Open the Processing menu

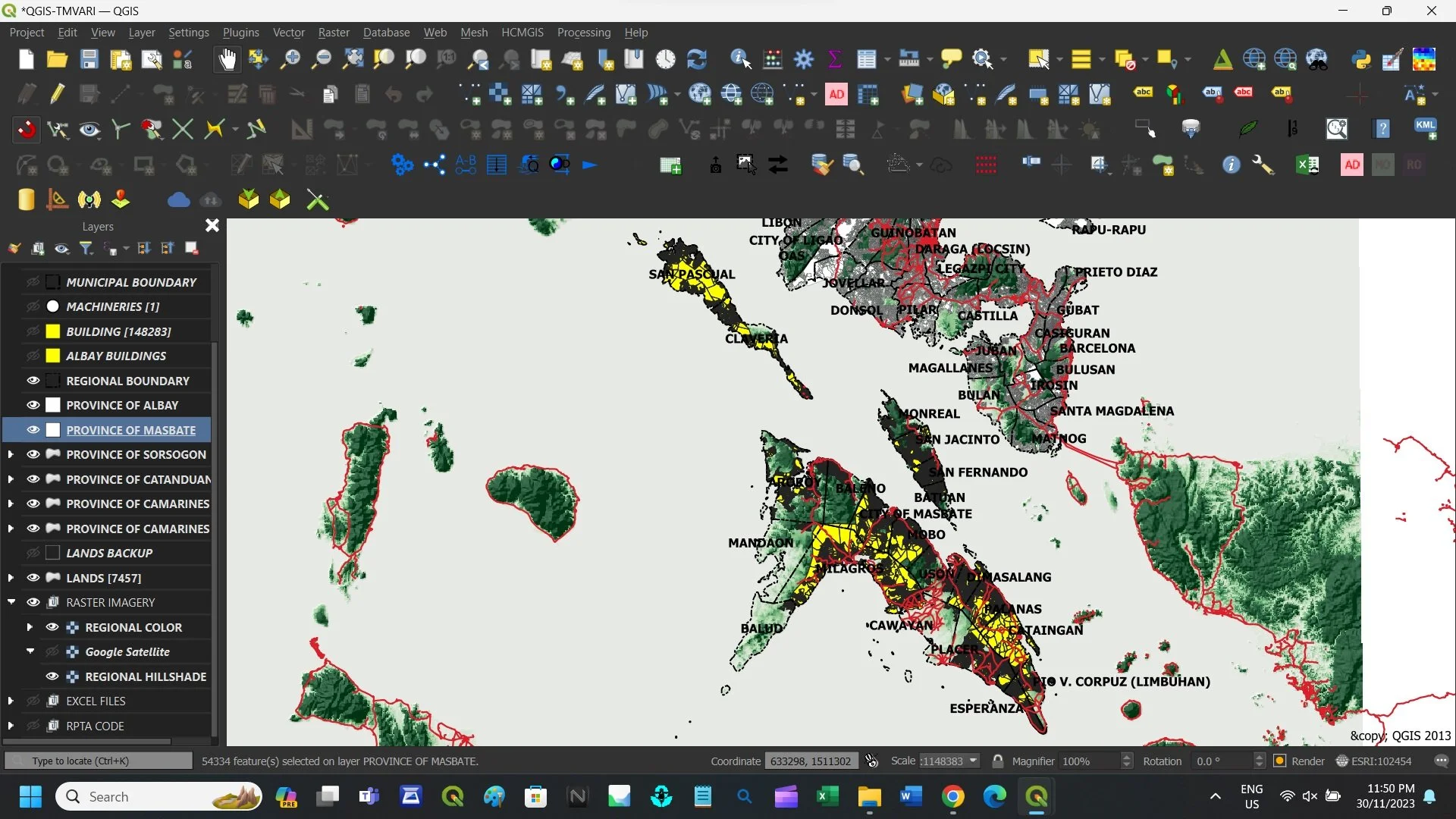pyautogui.click(x=583, y=32)
